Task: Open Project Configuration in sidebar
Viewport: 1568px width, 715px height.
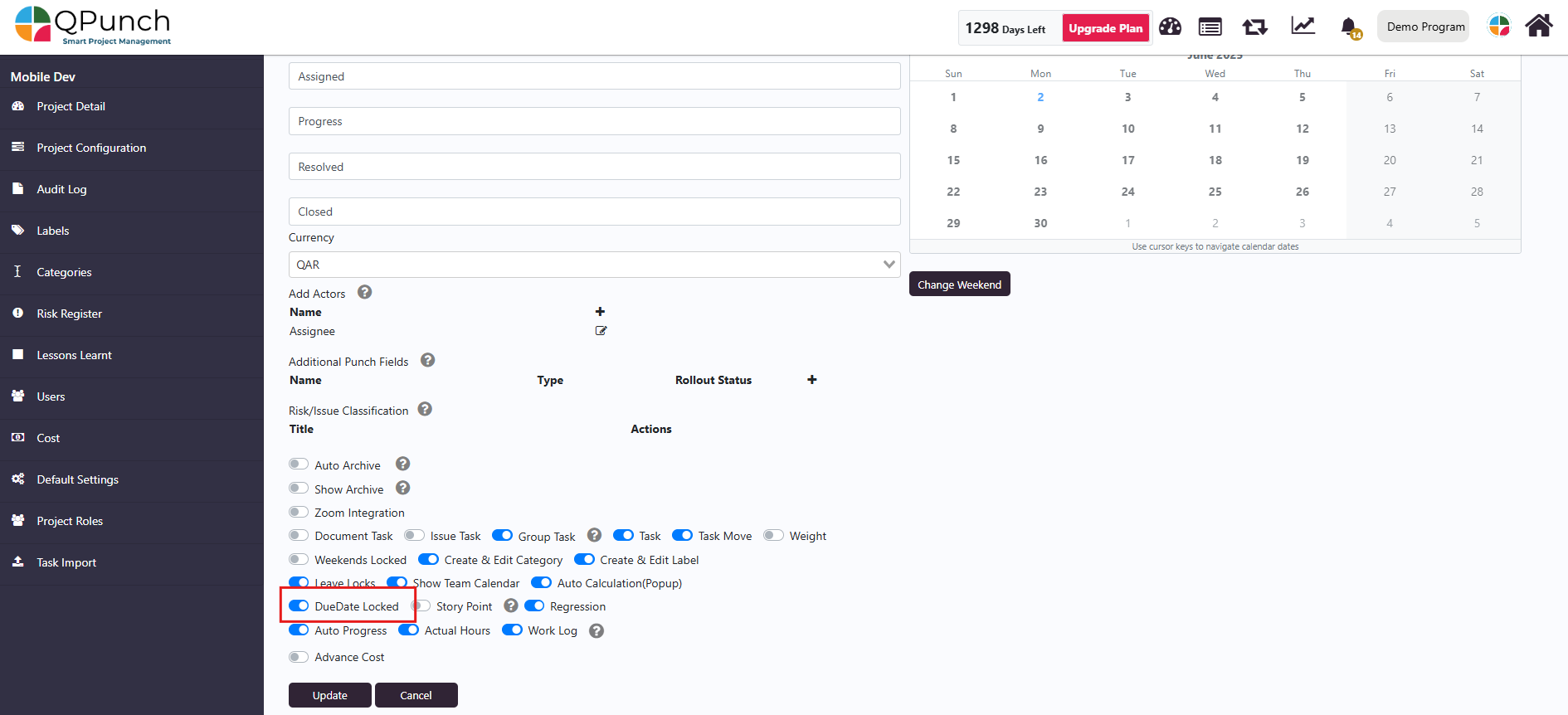Action: [x=91, y=148]
